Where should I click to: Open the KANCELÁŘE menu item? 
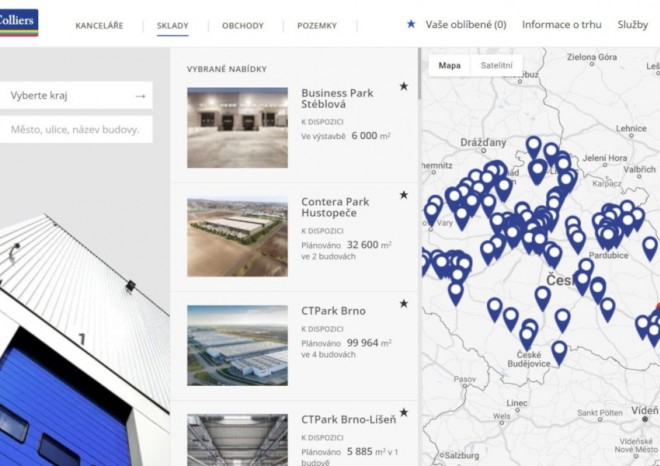[99, 26]
